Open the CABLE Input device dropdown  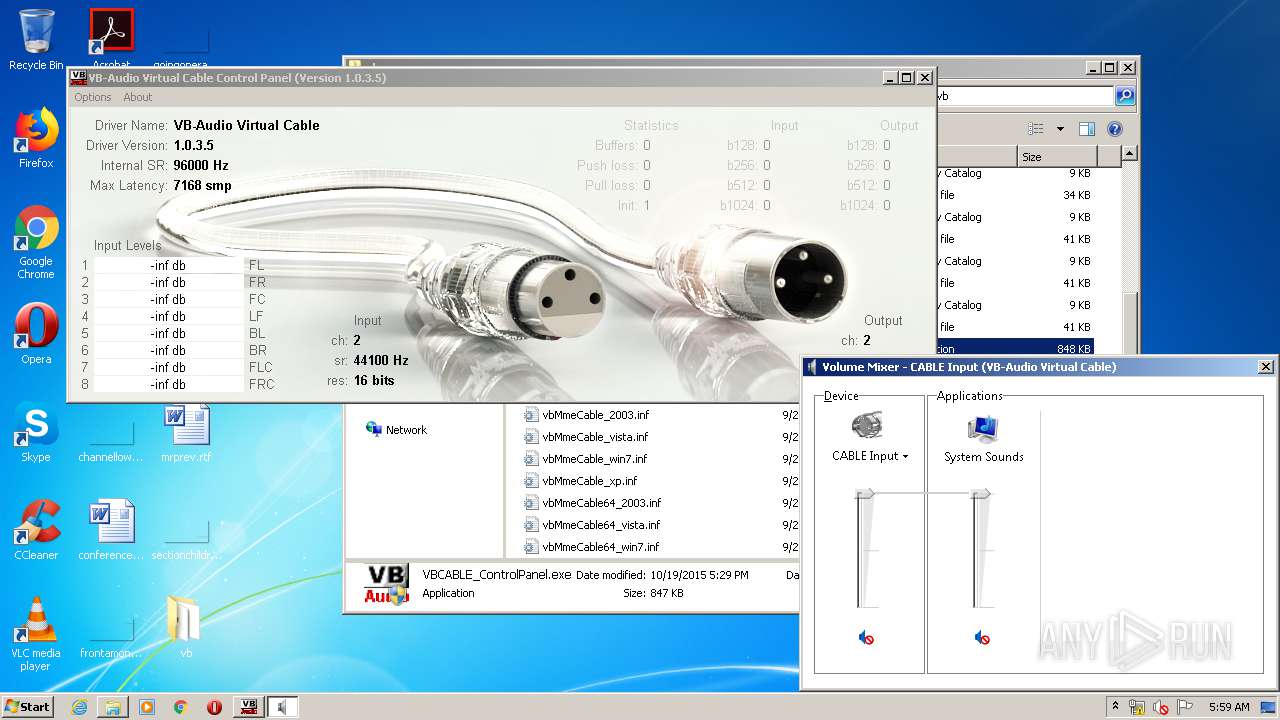pyautogui.click(x=870, y=456)
